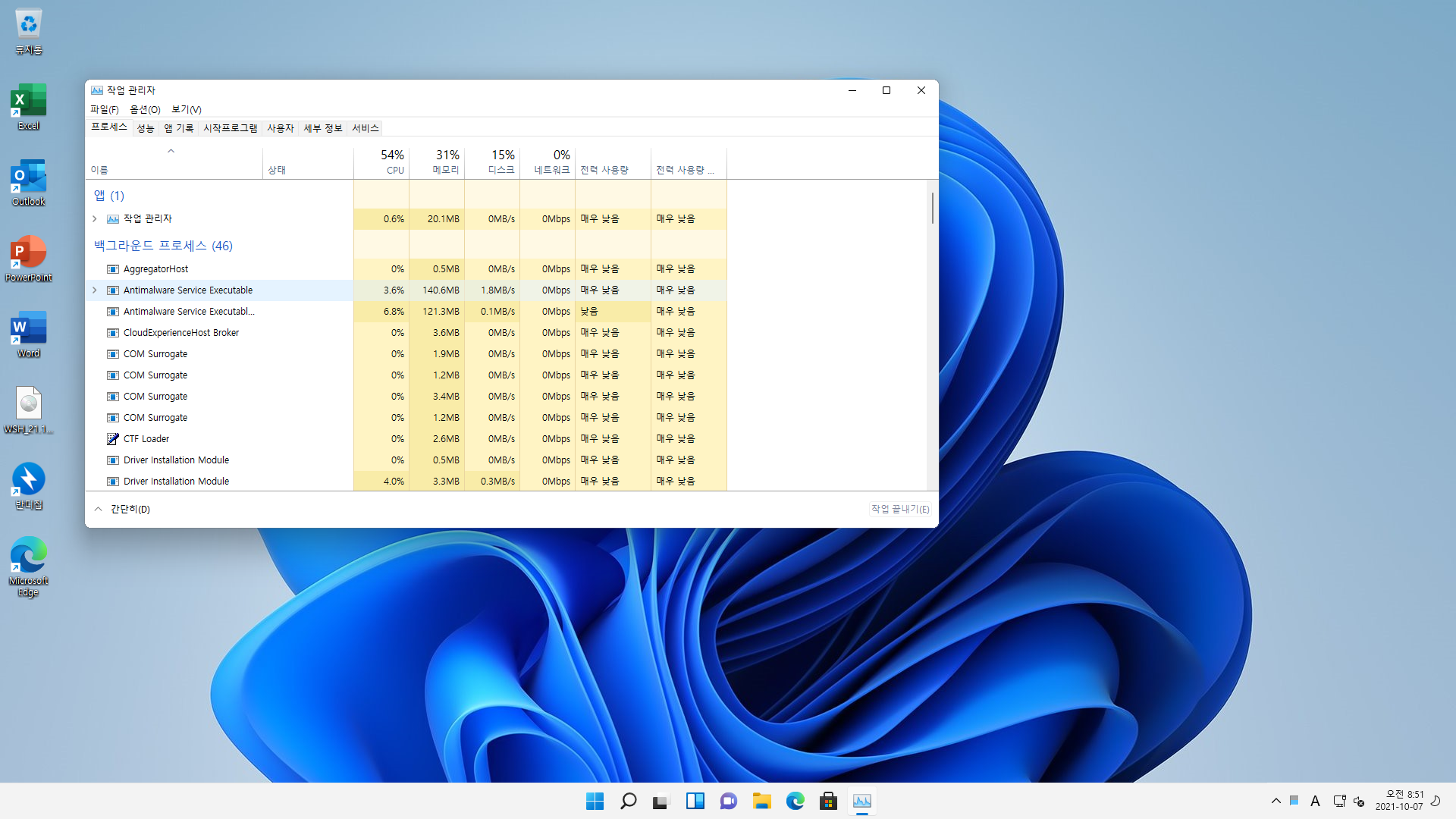Open the 옵션(O) menu
Screen dimensions: 1456x819
point(145,109)
